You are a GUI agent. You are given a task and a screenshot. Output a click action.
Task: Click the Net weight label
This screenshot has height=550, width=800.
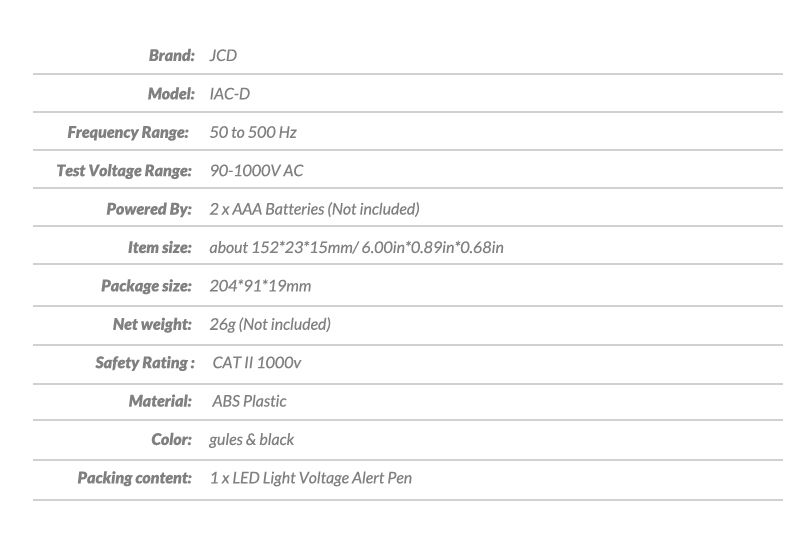pyautogui.click(x=152, y=324)
